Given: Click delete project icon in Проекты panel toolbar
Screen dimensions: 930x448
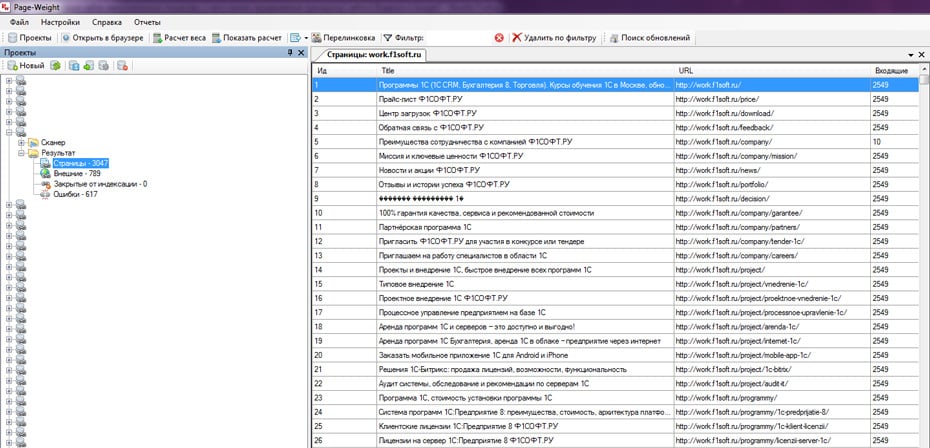Looking at the screenshot, I should [x=122, y=66].
